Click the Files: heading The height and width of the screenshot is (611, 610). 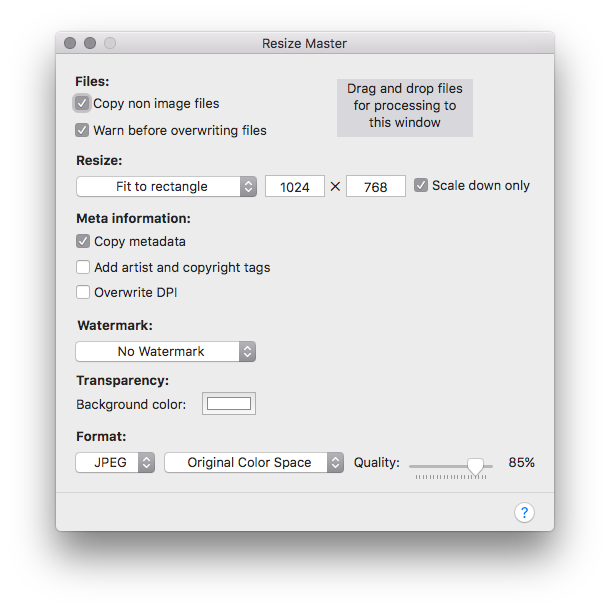(x=92, y=81)
